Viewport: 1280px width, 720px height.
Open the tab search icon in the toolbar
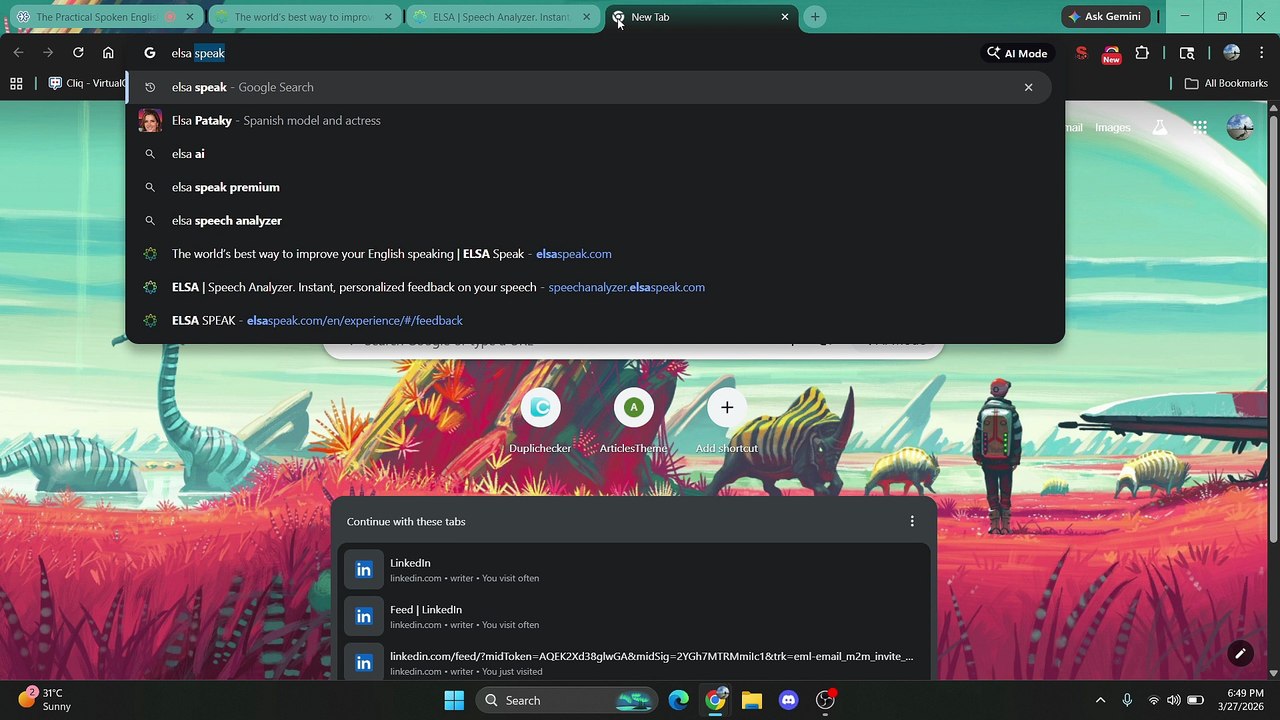pos(1187,53)
